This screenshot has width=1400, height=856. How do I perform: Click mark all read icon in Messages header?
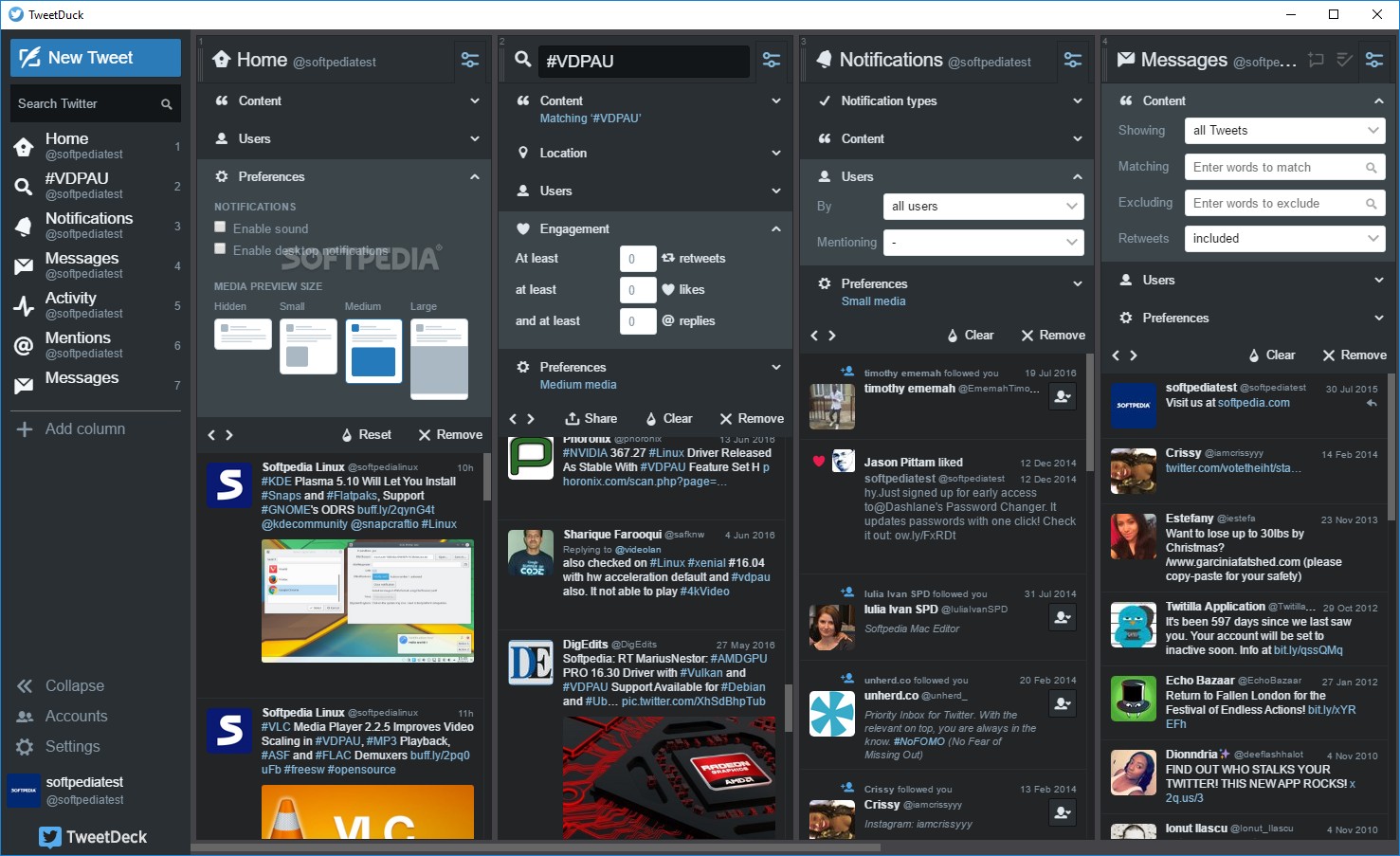point(1344,60)
